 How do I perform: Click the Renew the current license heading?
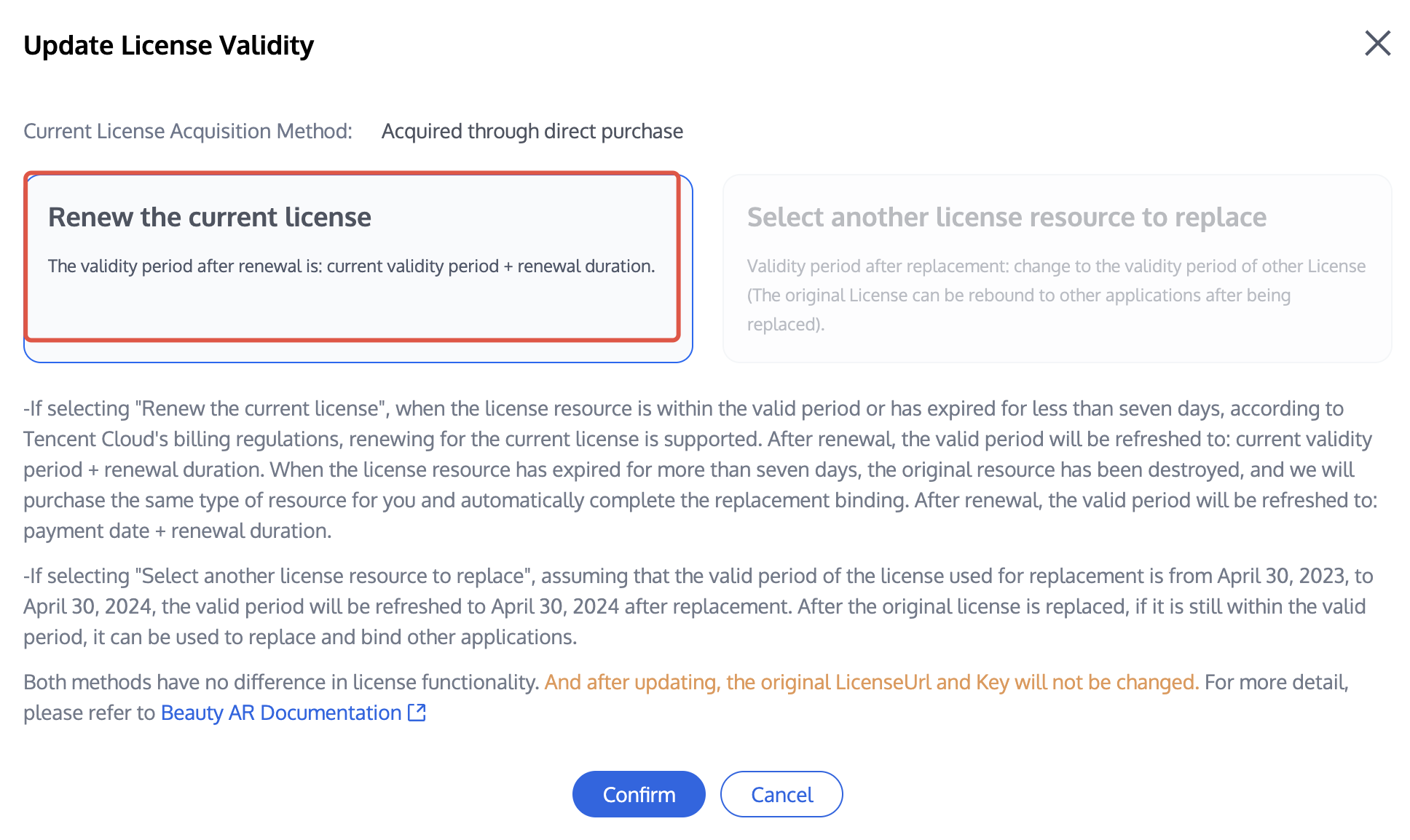click(210, 217)
